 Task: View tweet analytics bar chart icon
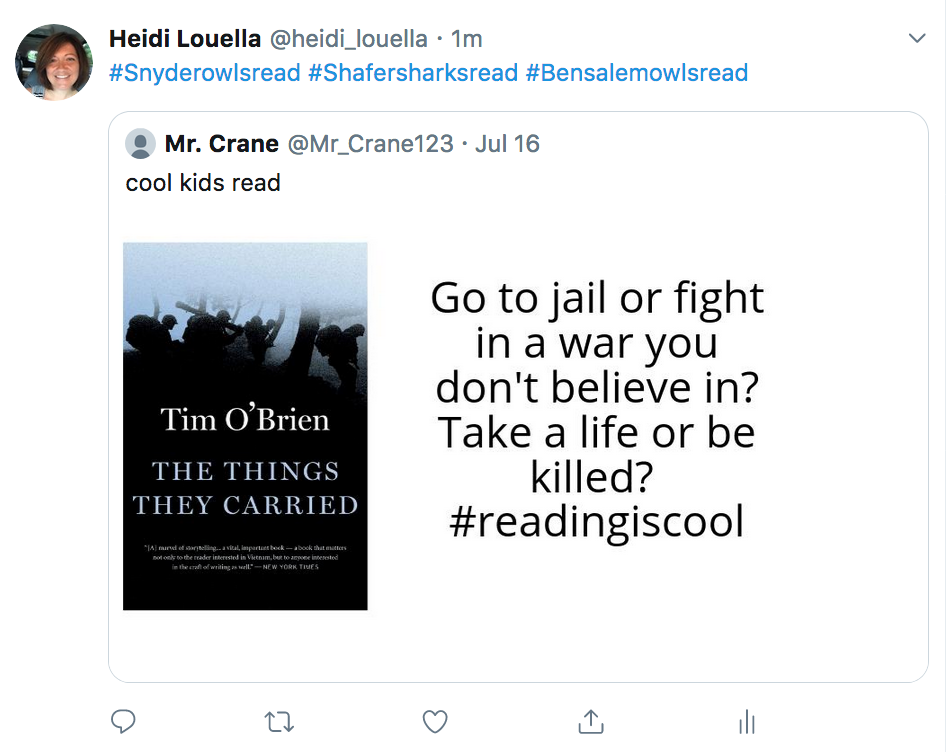tap(745, 721)
